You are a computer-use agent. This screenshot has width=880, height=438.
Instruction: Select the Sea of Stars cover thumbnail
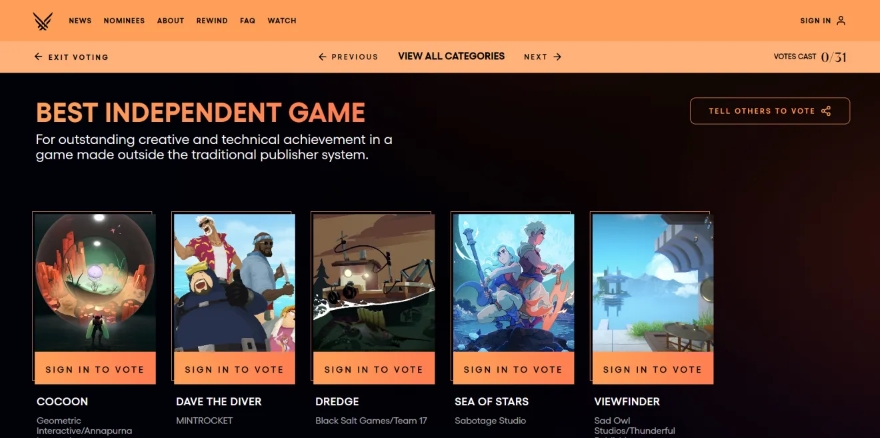513,282
